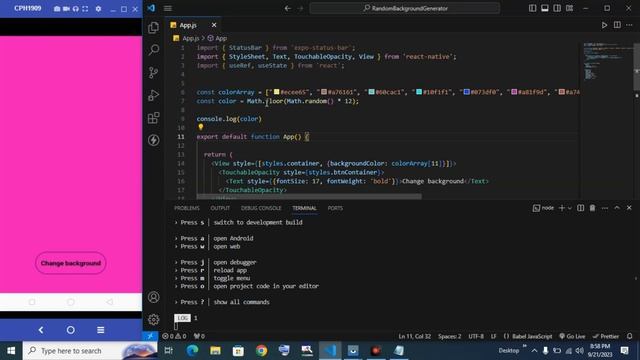Image resolution: width=640 pixels, height=360 pixels.
Task: Open settings gear in CPH1909 window
Action: (x=98, y=9)
